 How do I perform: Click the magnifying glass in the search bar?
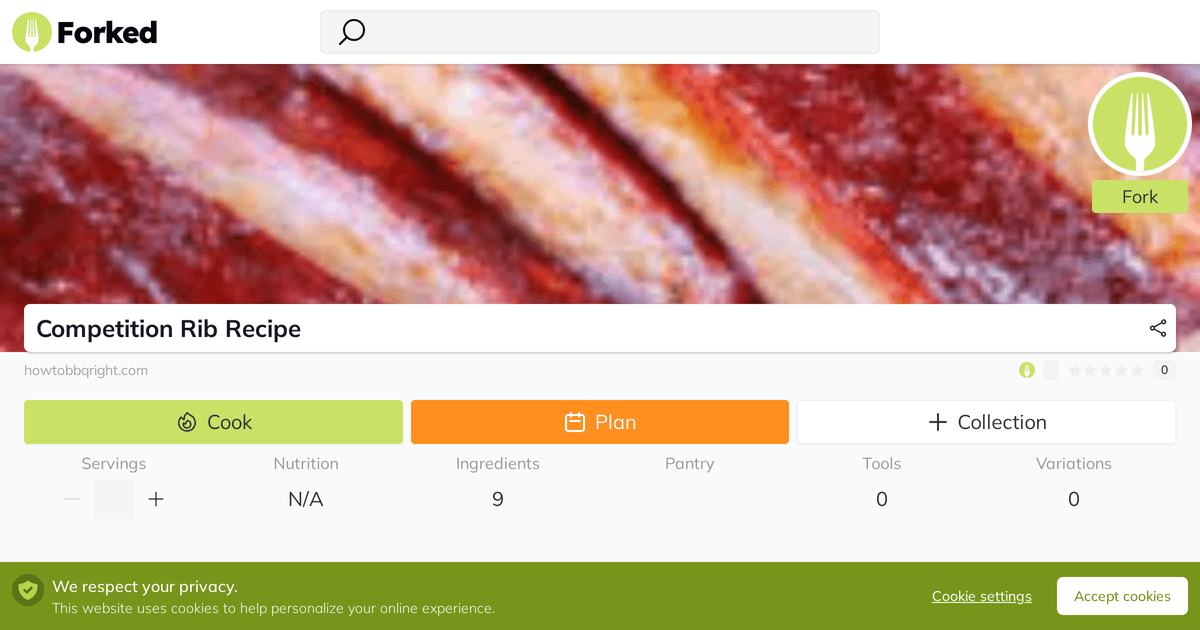pos(350,31)
